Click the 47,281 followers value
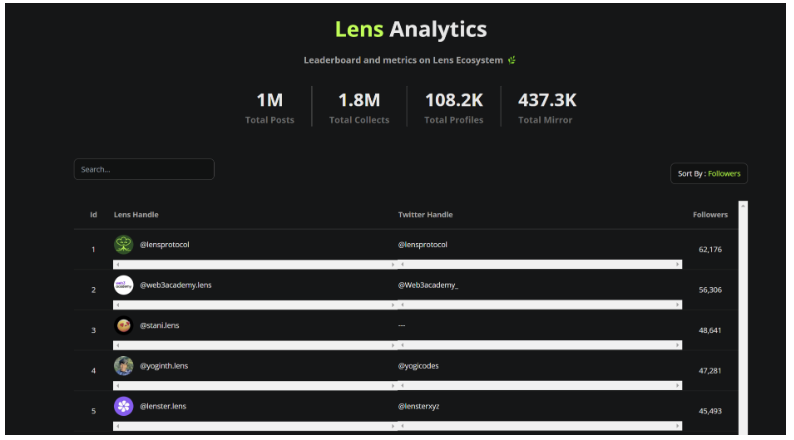The image size is (794, 440). coord(710,371)
